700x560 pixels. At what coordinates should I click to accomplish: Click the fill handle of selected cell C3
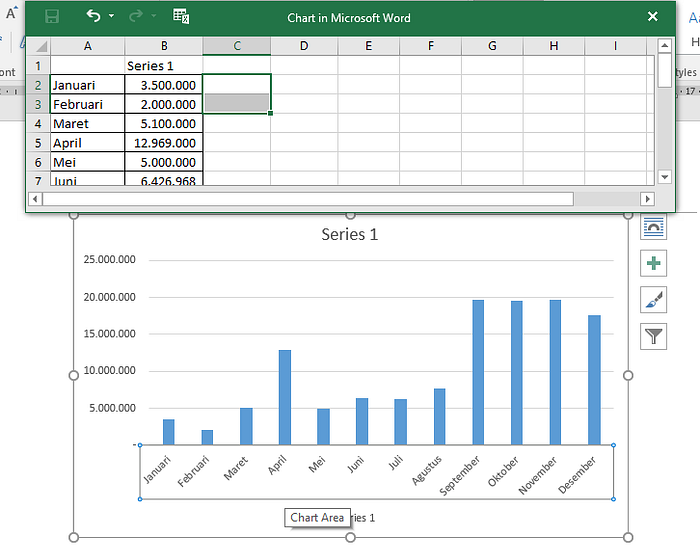tap(271, 113)
